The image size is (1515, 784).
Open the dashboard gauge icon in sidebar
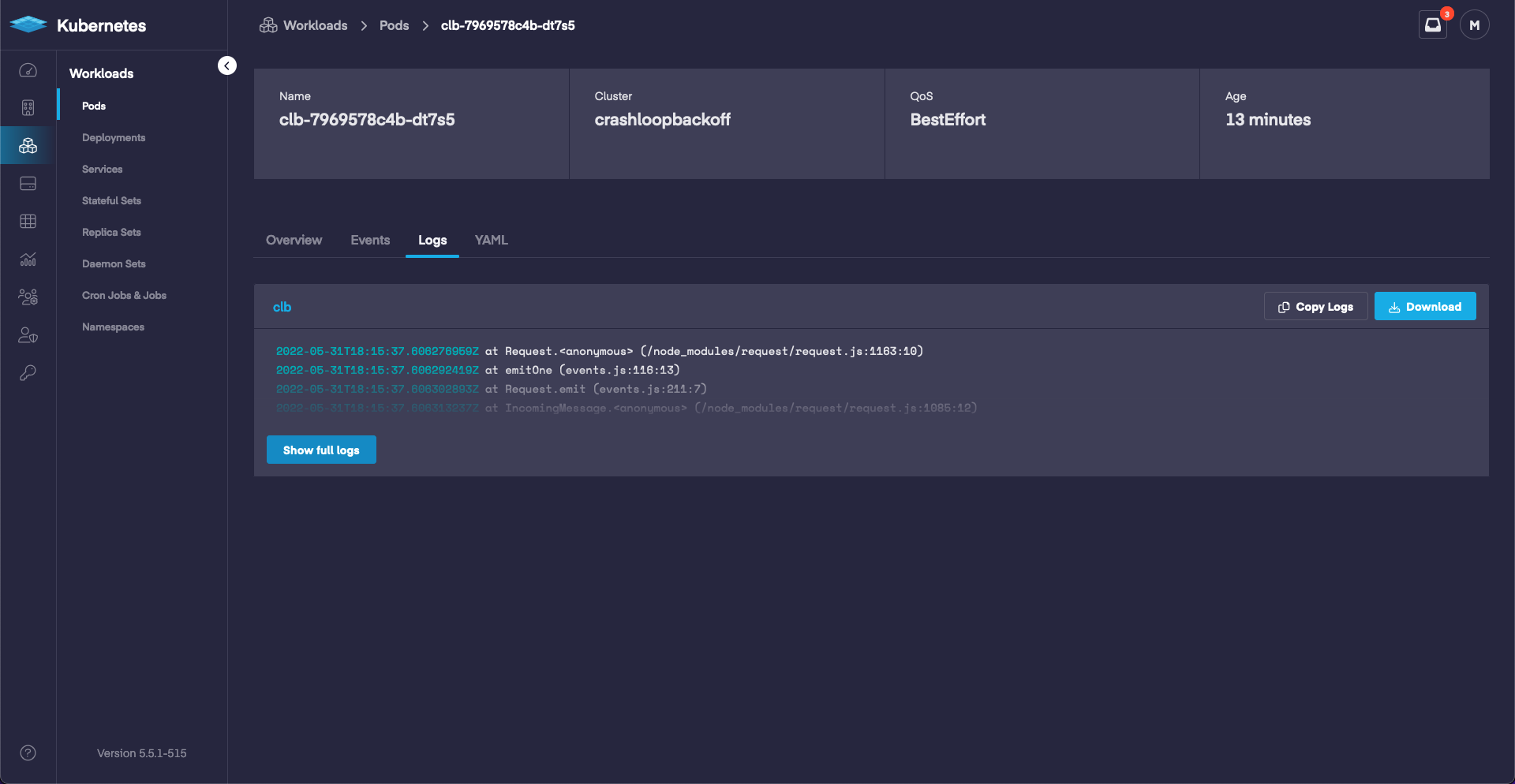28,70
